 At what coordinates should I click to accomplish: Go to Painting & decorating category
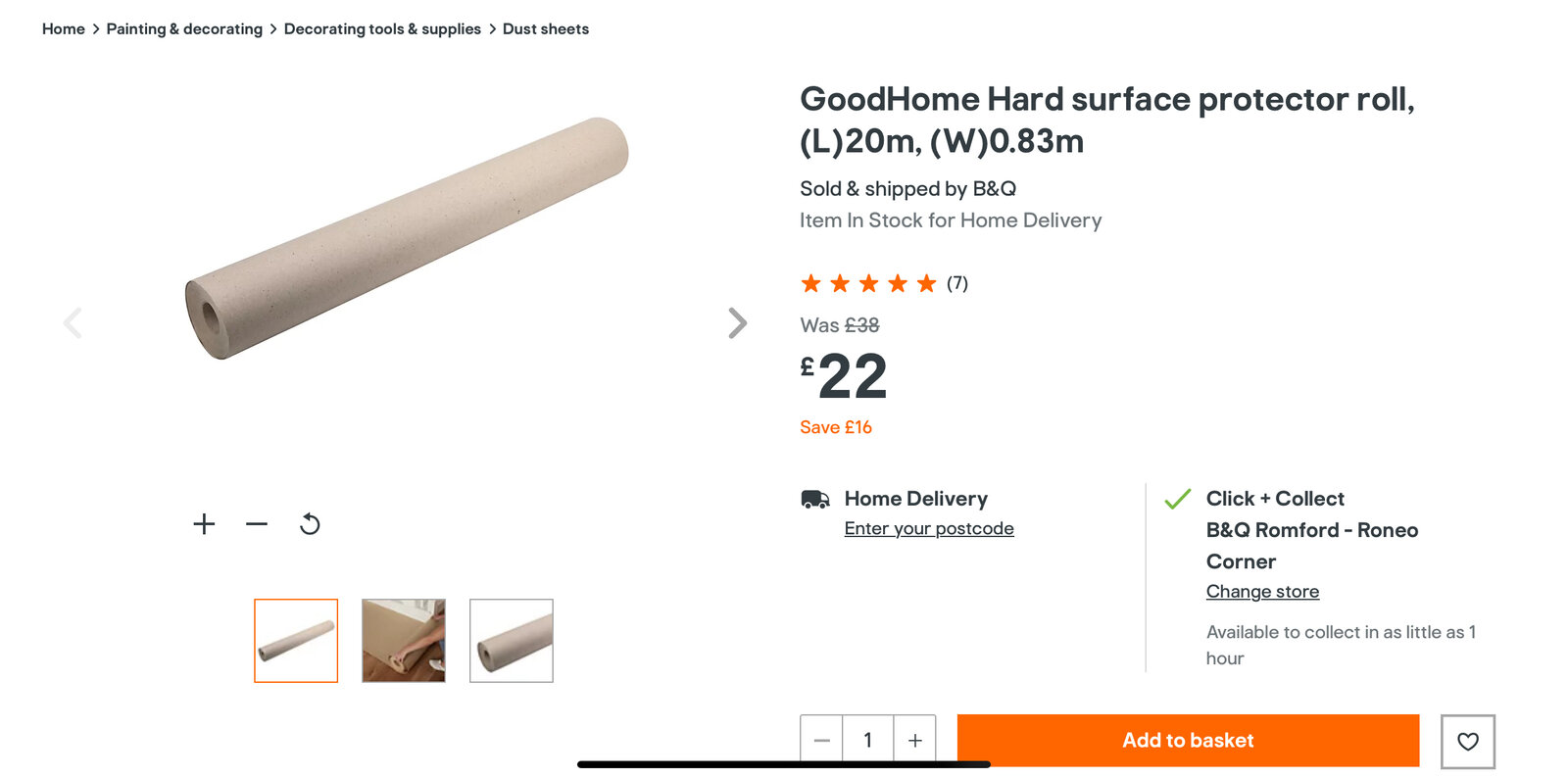pyautogui.click(x=184, y=29)
